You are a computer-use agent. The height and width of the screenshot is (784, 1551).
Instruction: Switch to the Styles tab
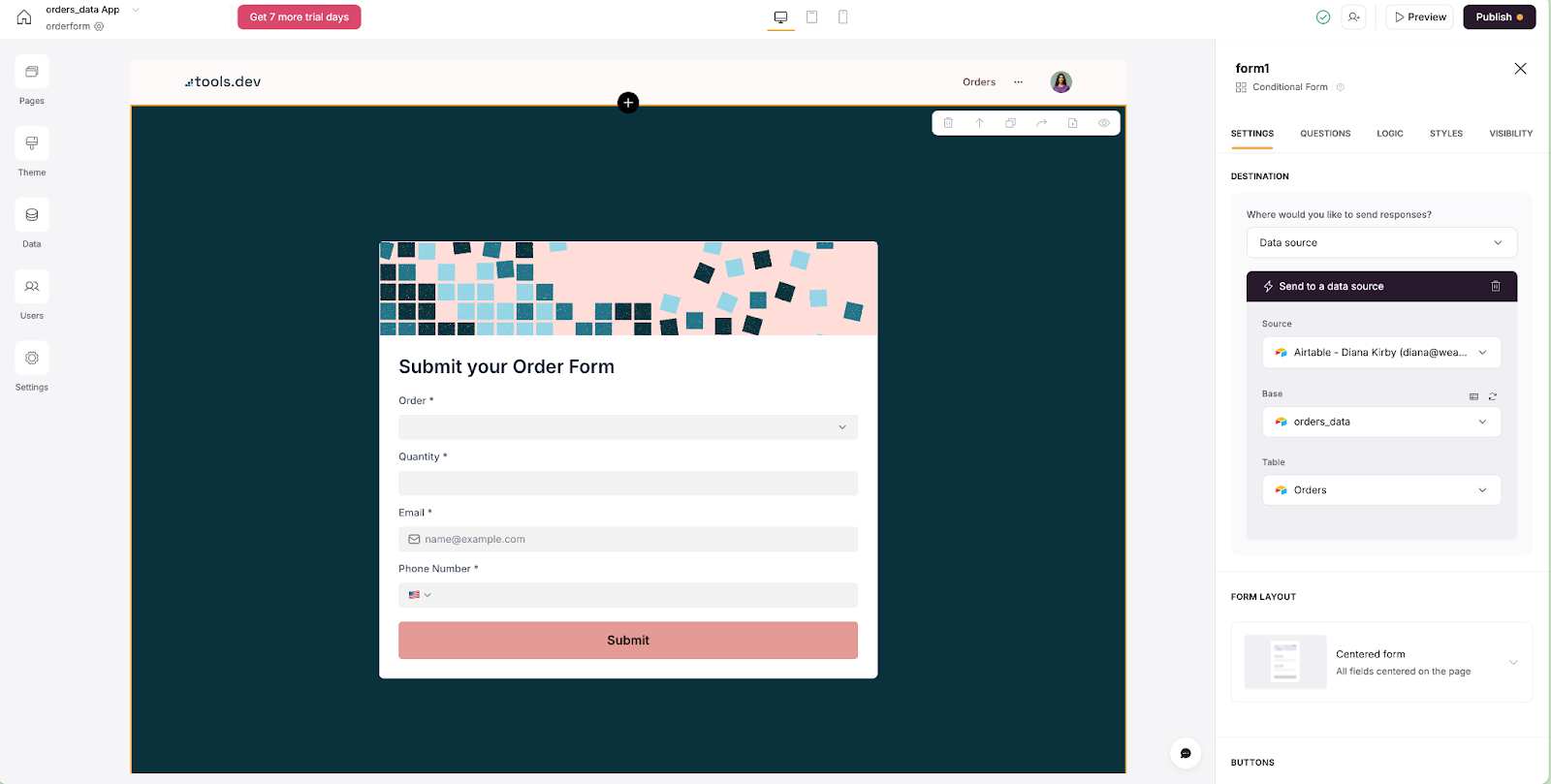point(1446,134)
